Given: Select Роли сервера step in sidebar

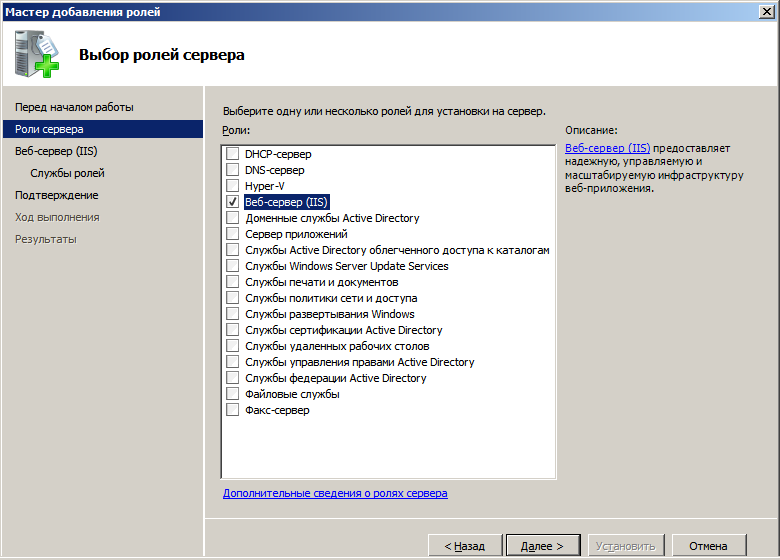Looking at the screenshot, I should [103, 129].
